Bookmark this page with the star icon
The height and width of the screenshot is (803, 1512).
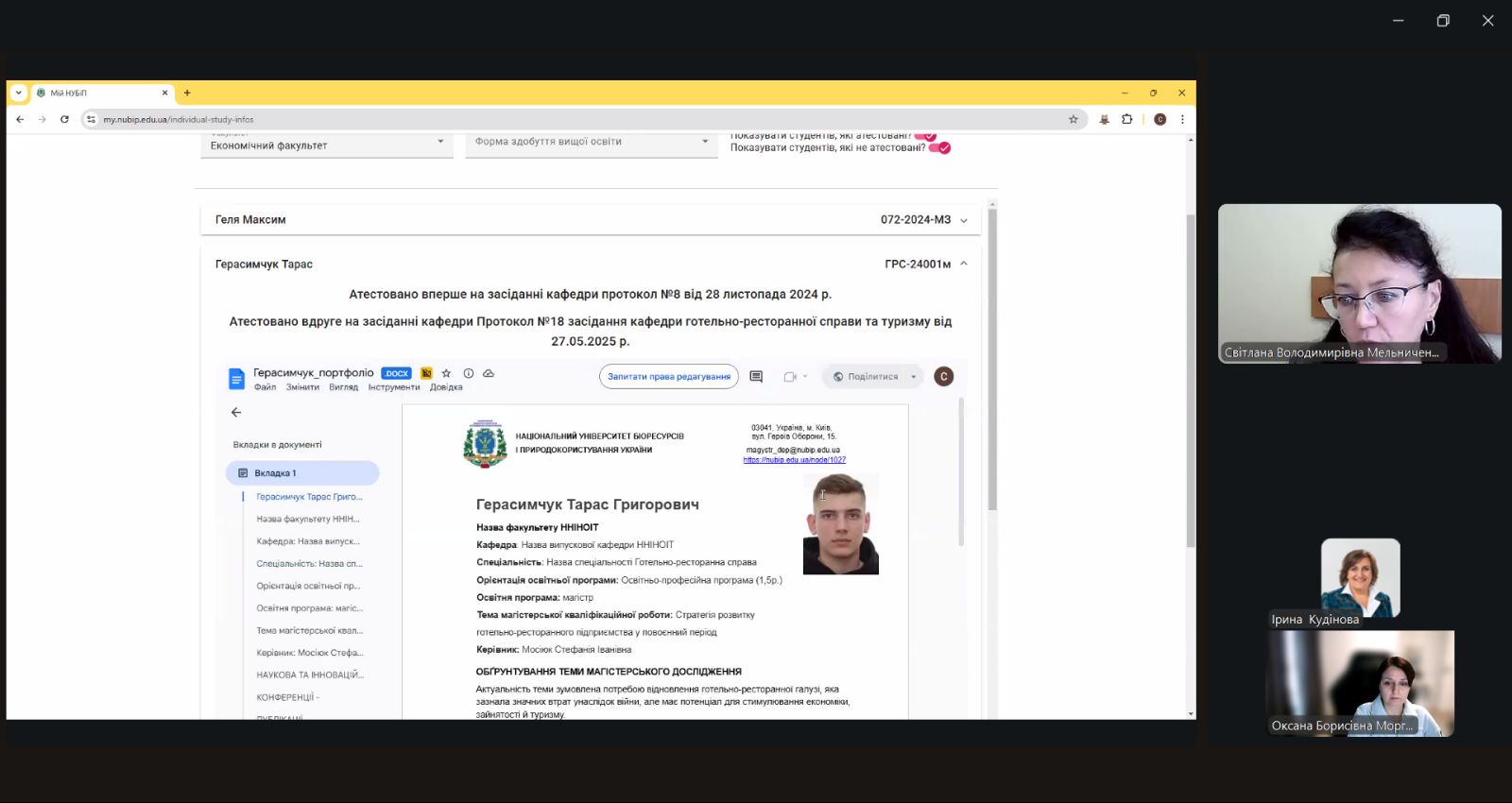pyautogui.click(x=1073, y=119)
